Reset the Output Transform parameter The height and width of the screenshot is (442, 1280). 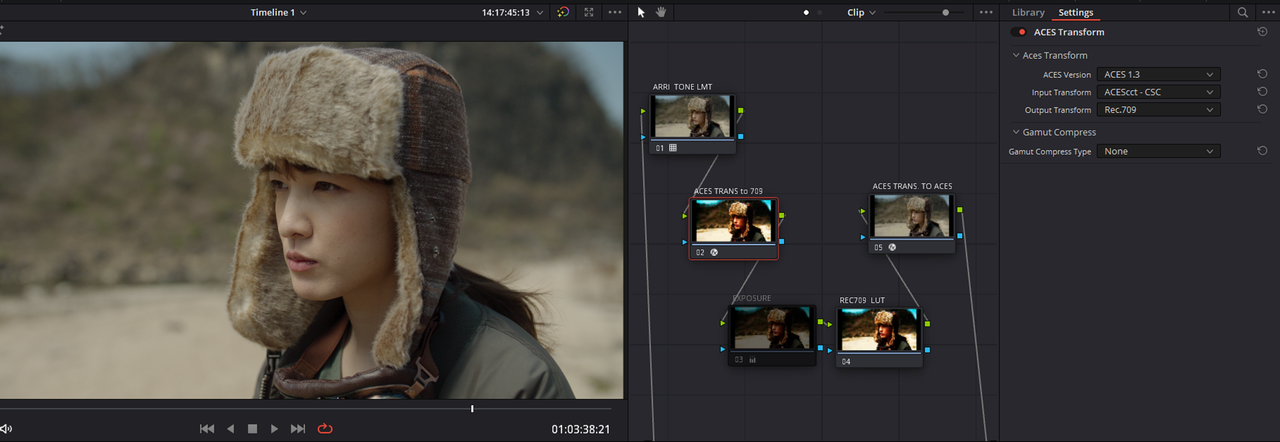click(x=1262, y=110)
